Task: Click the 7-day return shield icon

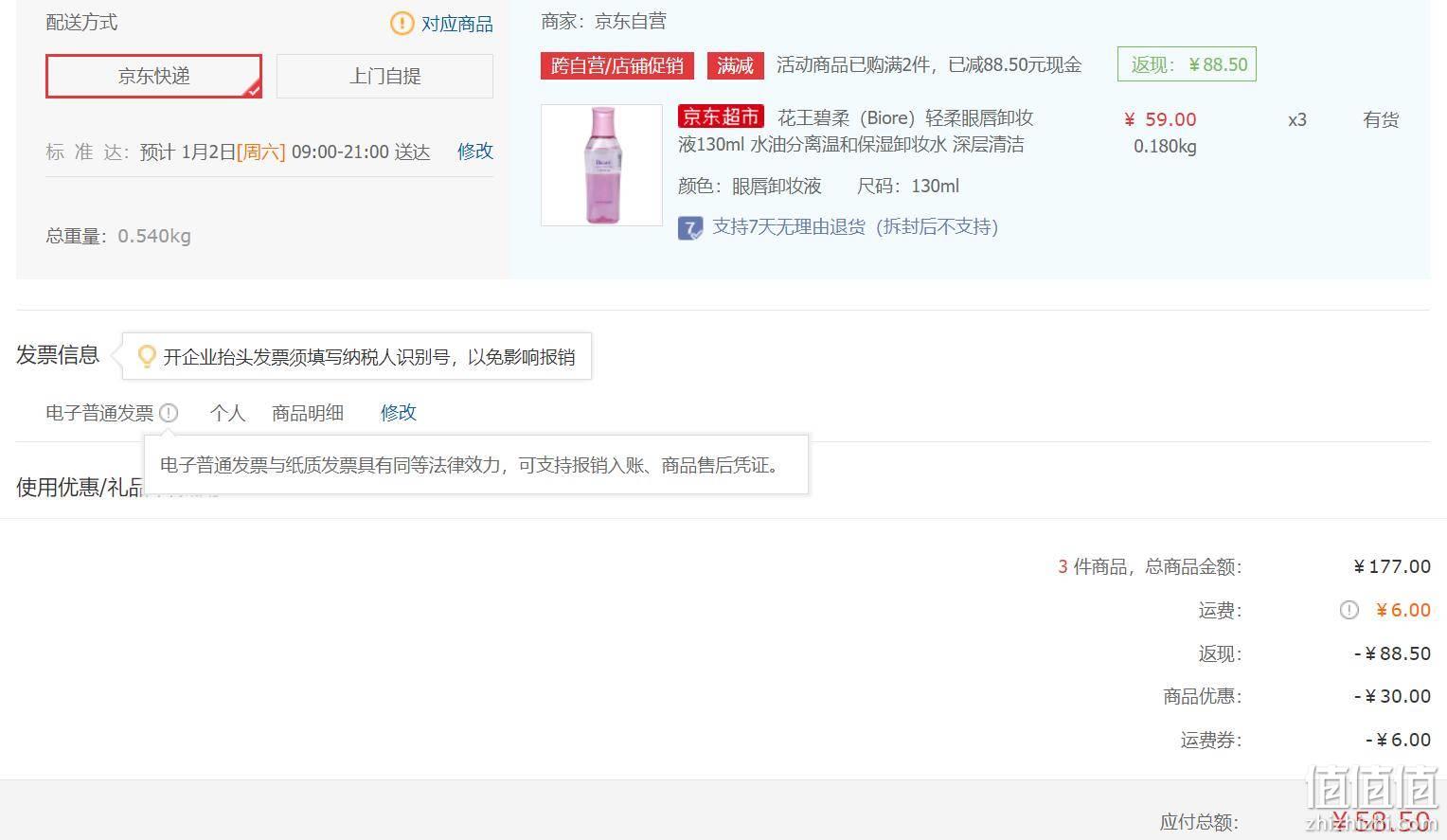Action: pos(690,228)
